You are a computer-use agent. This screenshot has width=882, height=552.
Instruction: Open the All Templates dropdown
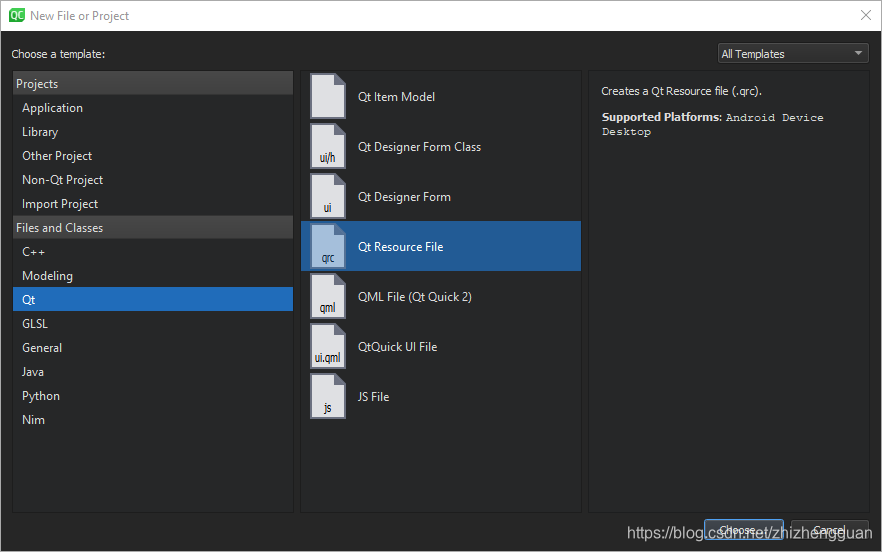[793, 53]
